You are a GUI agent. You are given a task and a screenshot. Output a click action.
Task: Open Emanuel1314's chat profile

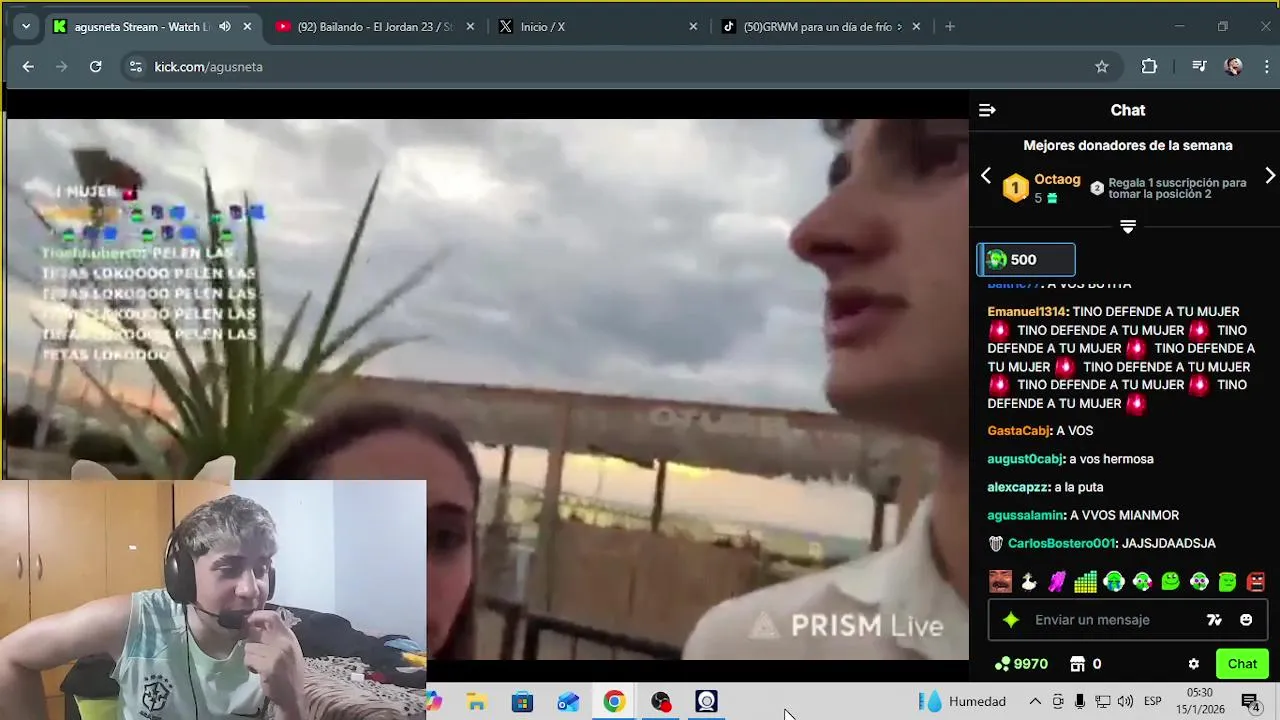pyautogui.click(x=1027, y=312)
